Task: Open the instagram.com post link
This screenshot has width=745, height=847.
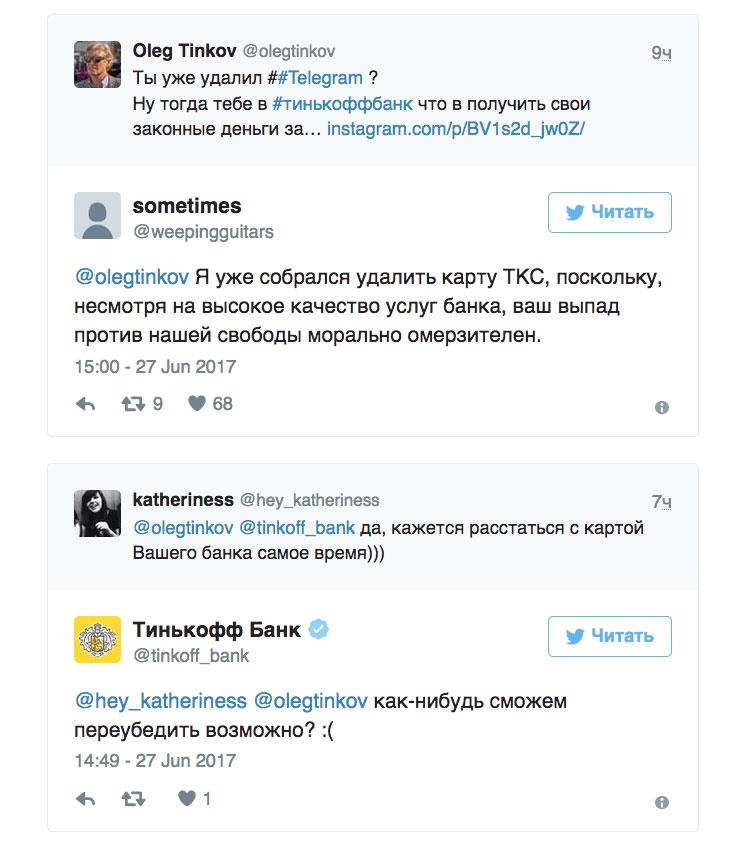Action: click(x=455, y=129)
